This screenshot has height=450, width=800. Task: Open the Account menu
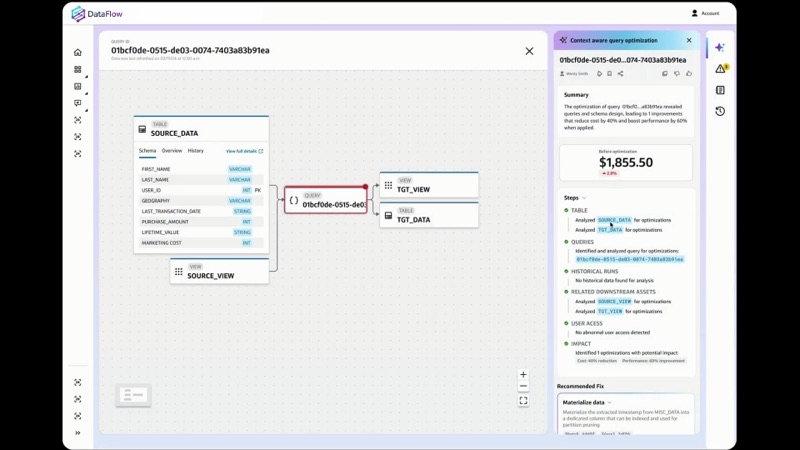coord(705,13)
